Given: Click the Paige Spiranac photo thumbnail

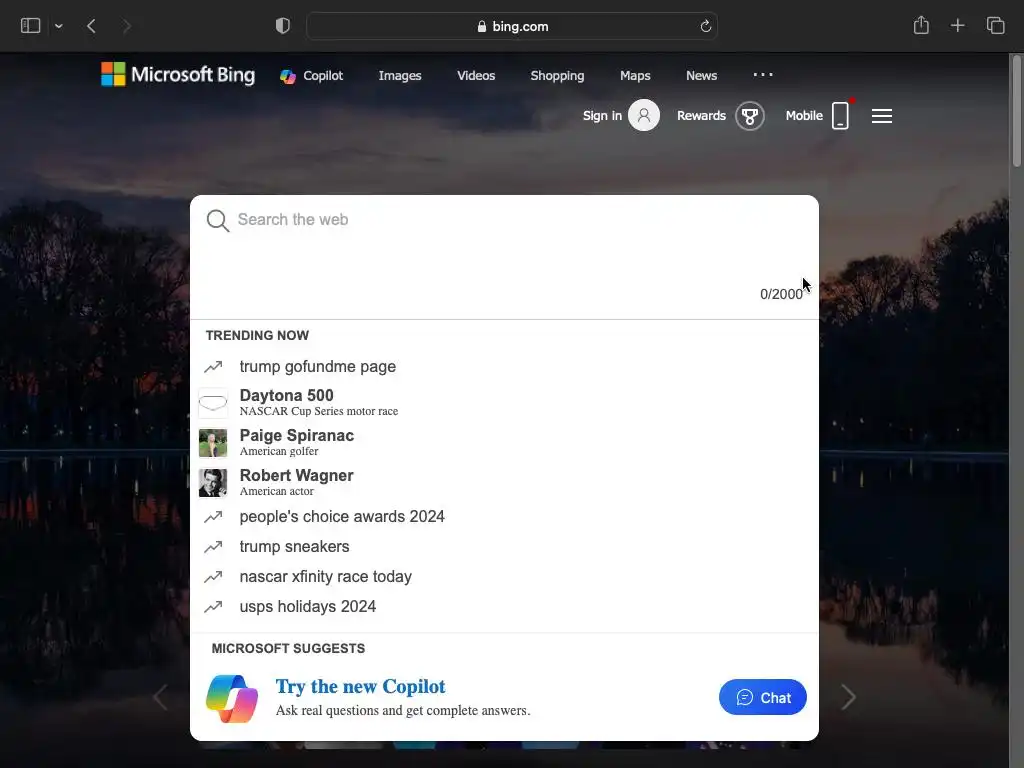Looking at the screenshot, I should (213, 443).
